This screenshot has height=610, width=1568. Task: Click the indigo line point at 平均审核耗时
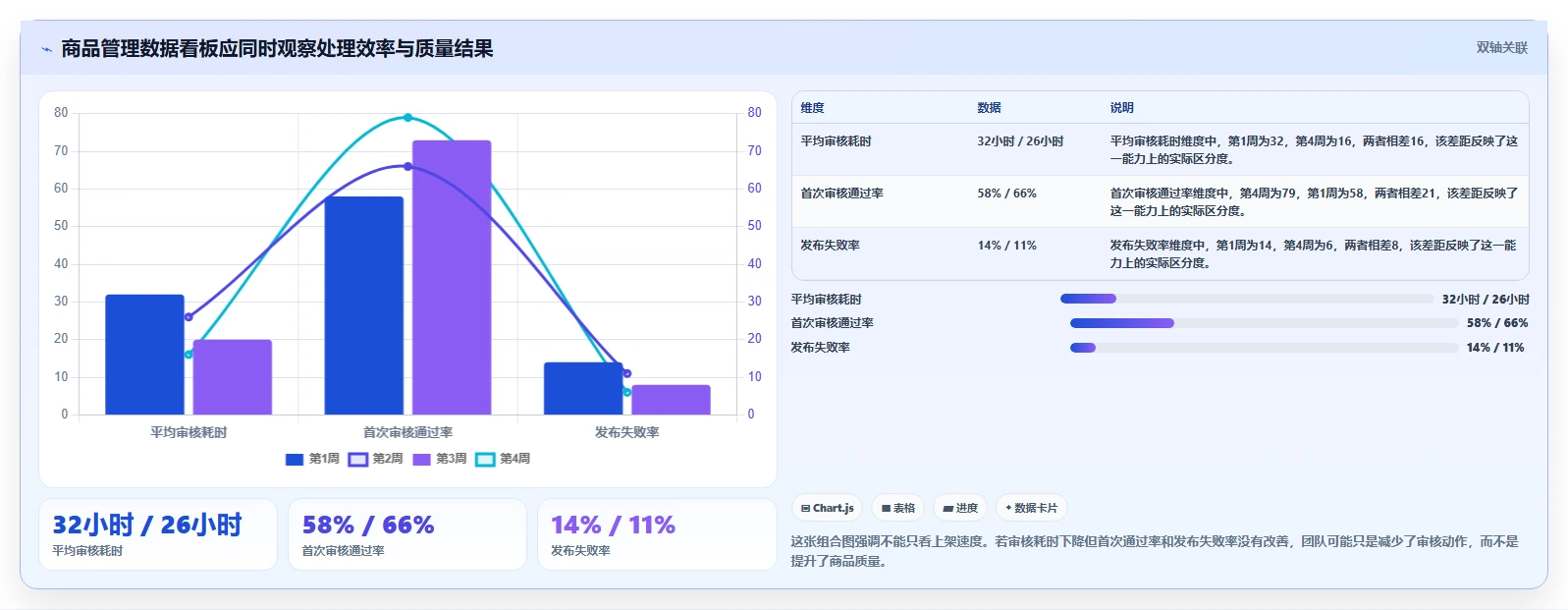[x=189, y=317]
